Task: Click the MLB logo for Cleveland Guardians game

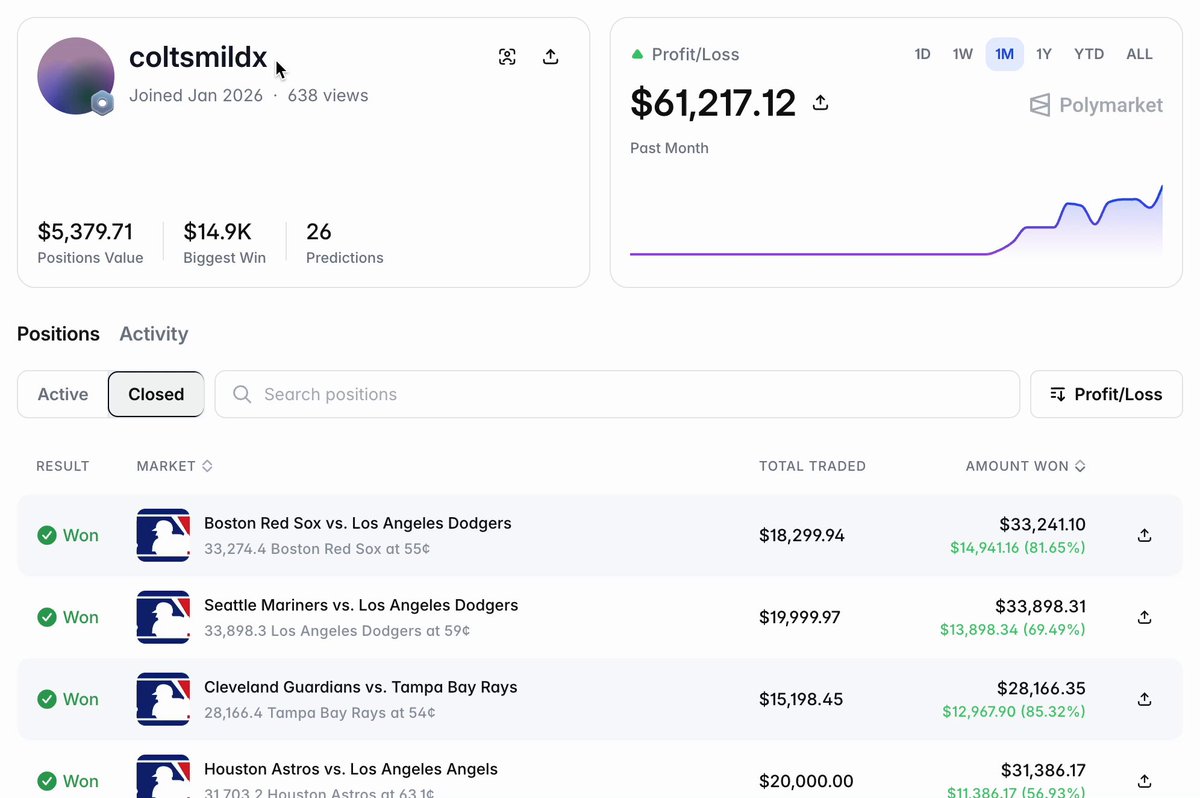Action: 163,699
